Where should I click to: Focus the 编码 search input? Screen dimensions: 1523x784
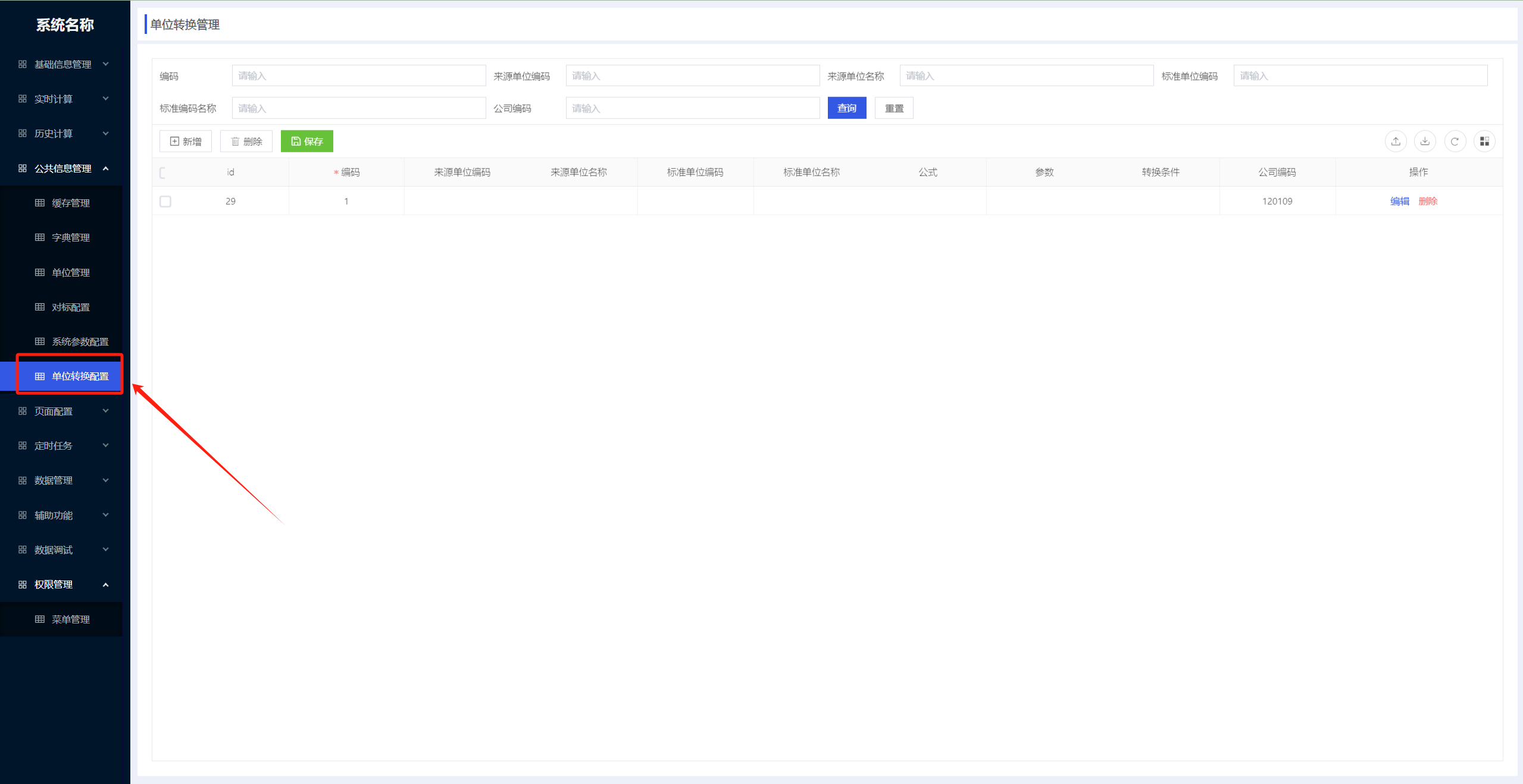[359, 76]
